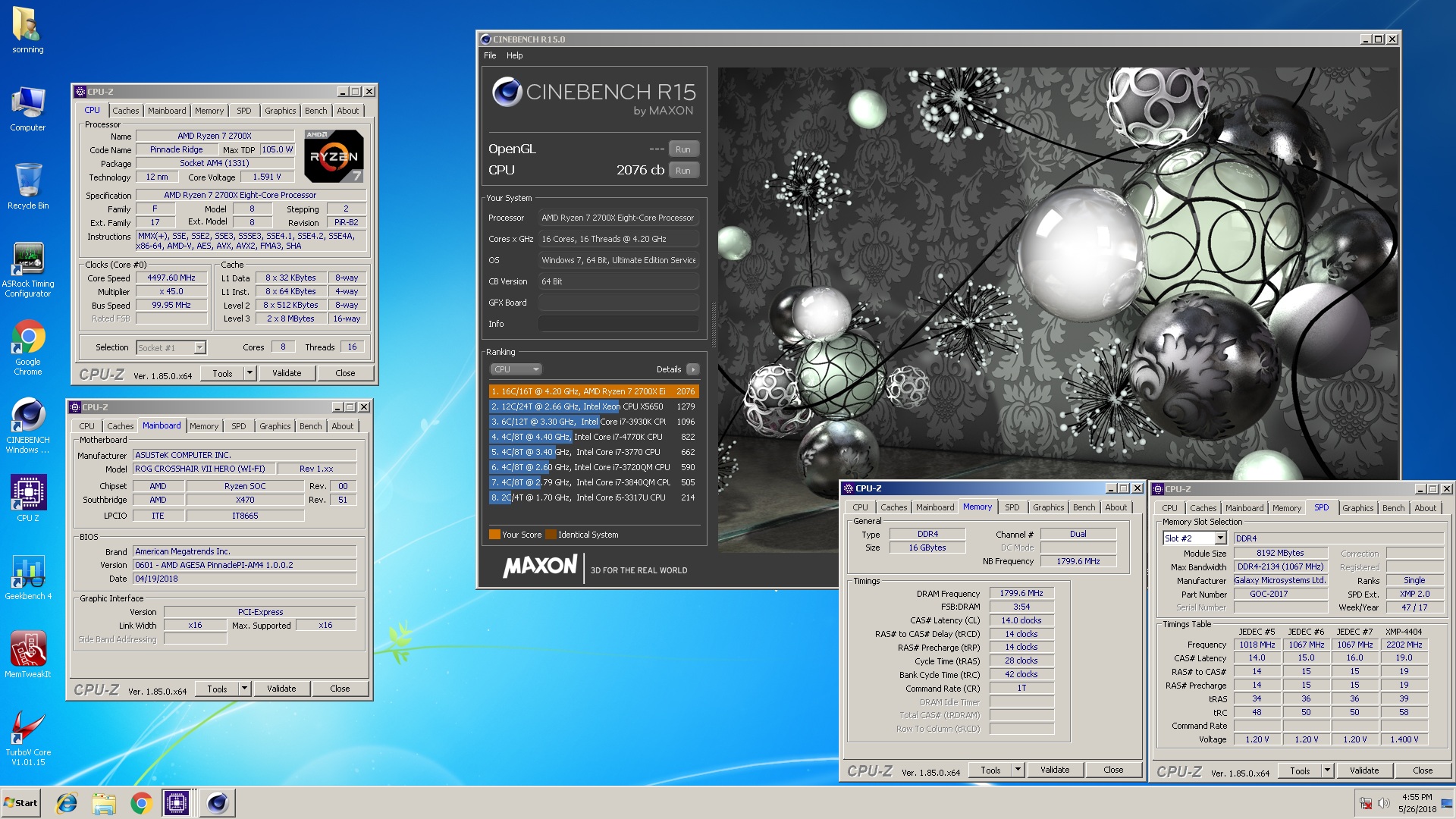Launch CPU Z desktop shortcut

[27, 498]
